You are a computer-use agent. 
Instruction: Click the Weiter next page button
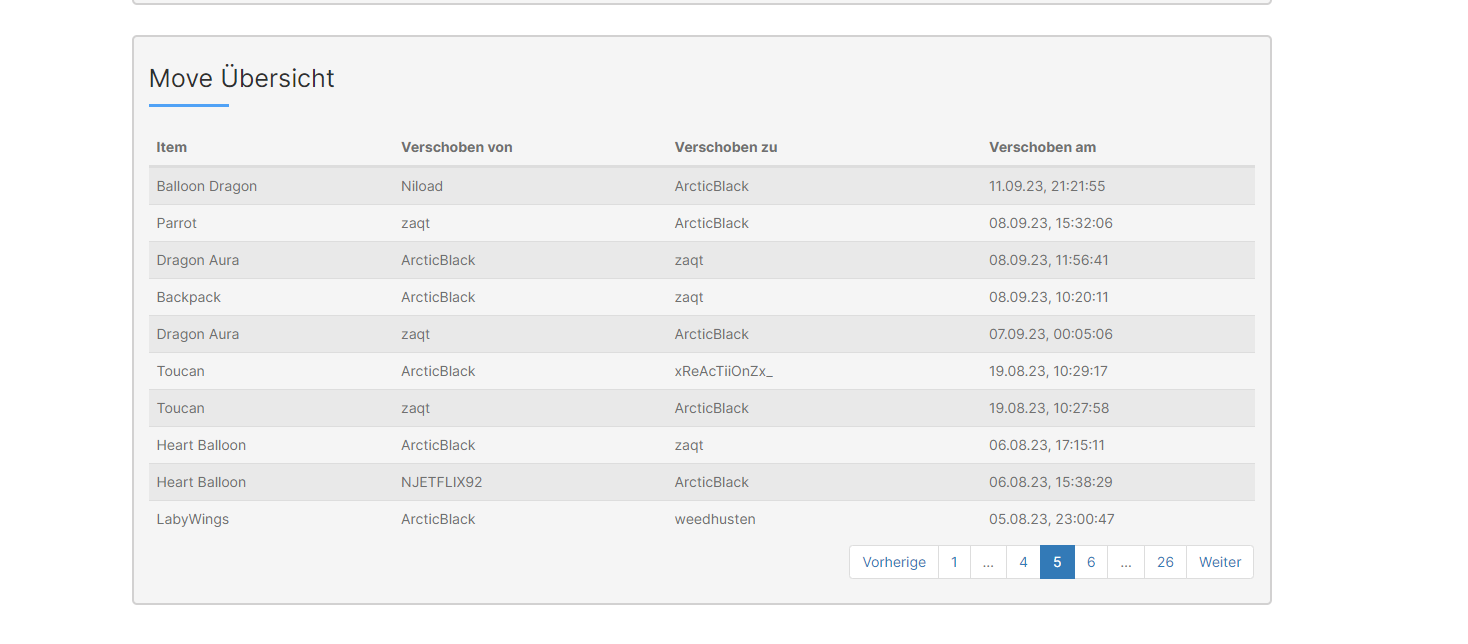tap(1220, 562)
